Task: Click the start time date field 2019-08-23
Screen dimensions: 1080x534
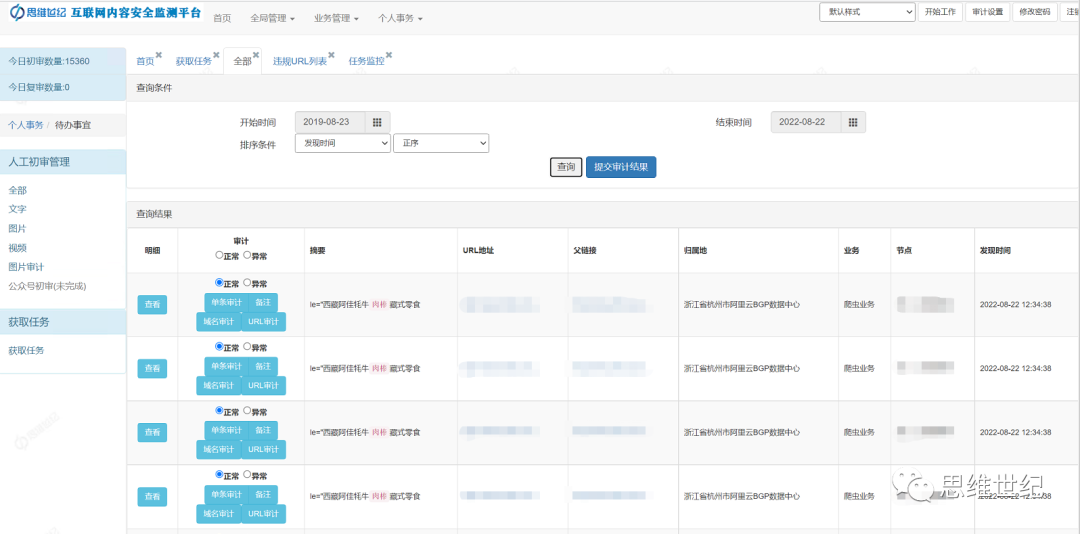Action: (329, 122)
